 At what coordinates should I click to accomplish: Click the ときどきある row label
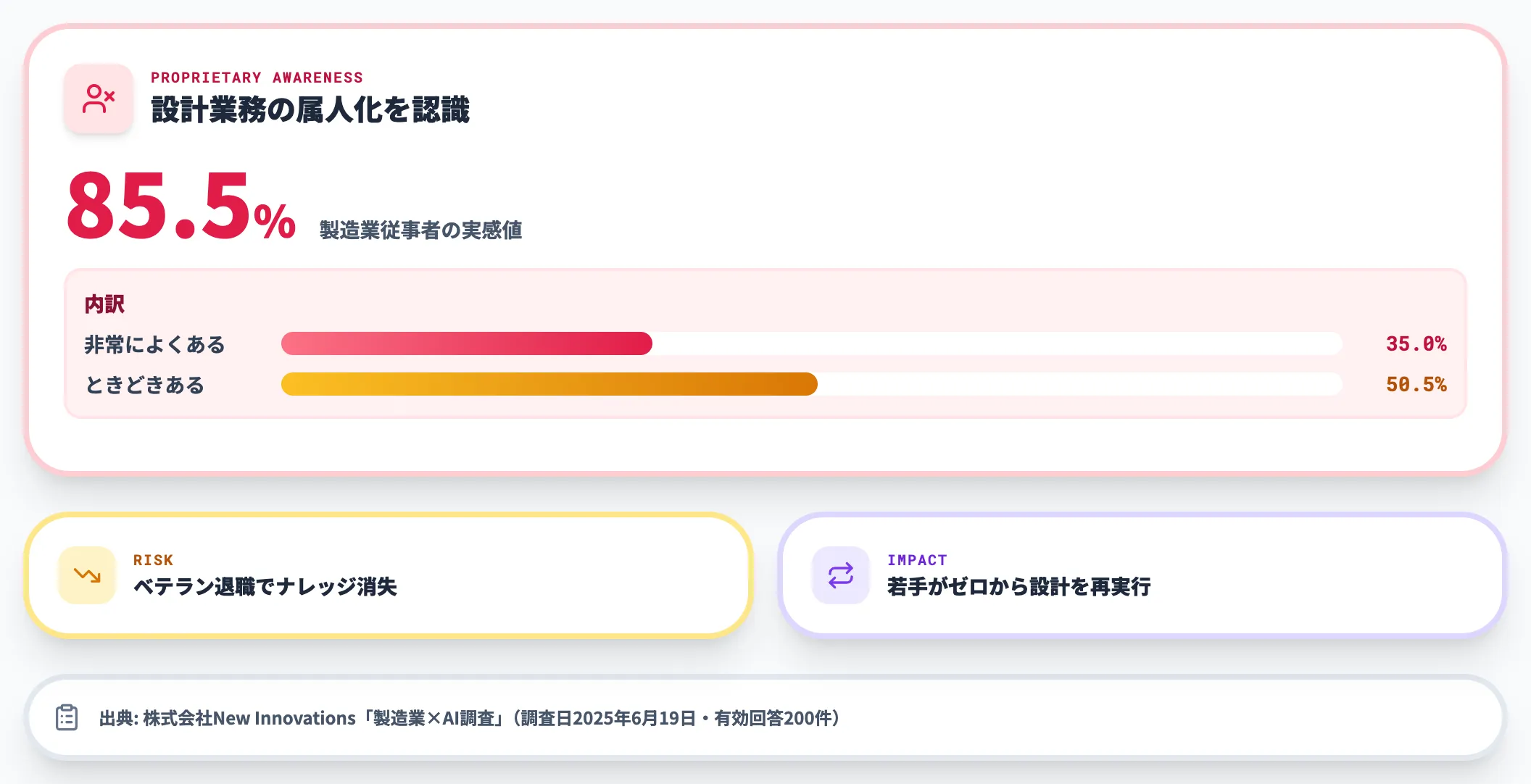point(144,385)
